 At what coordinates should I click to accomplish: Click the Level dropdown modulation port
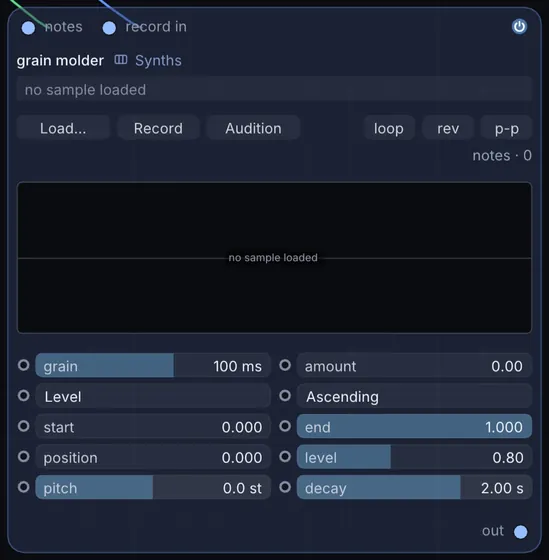[x=24, y=395]
